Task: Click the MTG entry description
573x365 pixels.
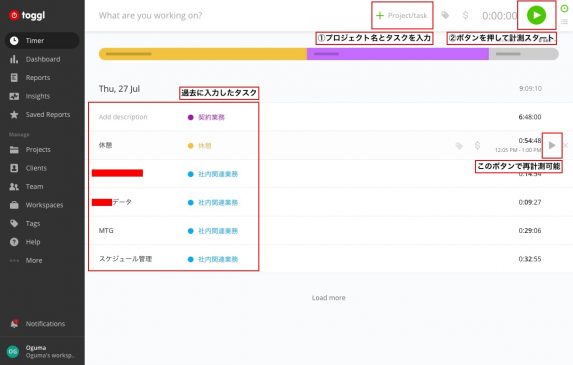Action: pos(106,231)
